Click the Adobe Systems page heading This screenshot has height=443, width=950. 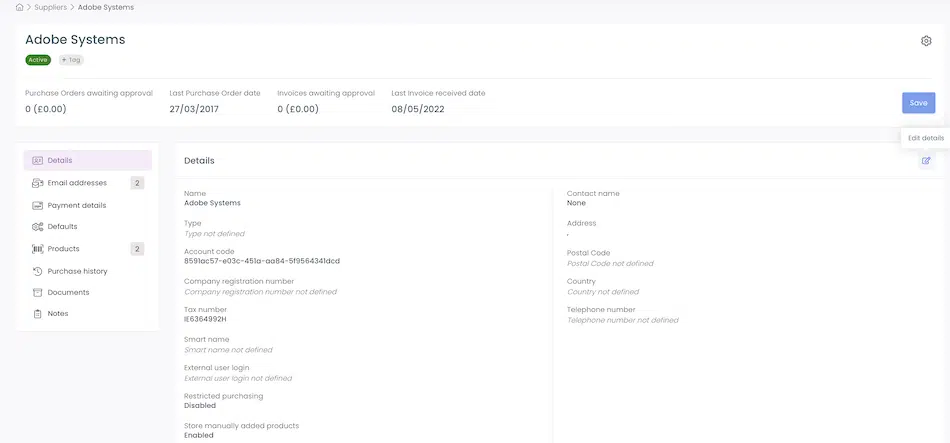(75, 40)
